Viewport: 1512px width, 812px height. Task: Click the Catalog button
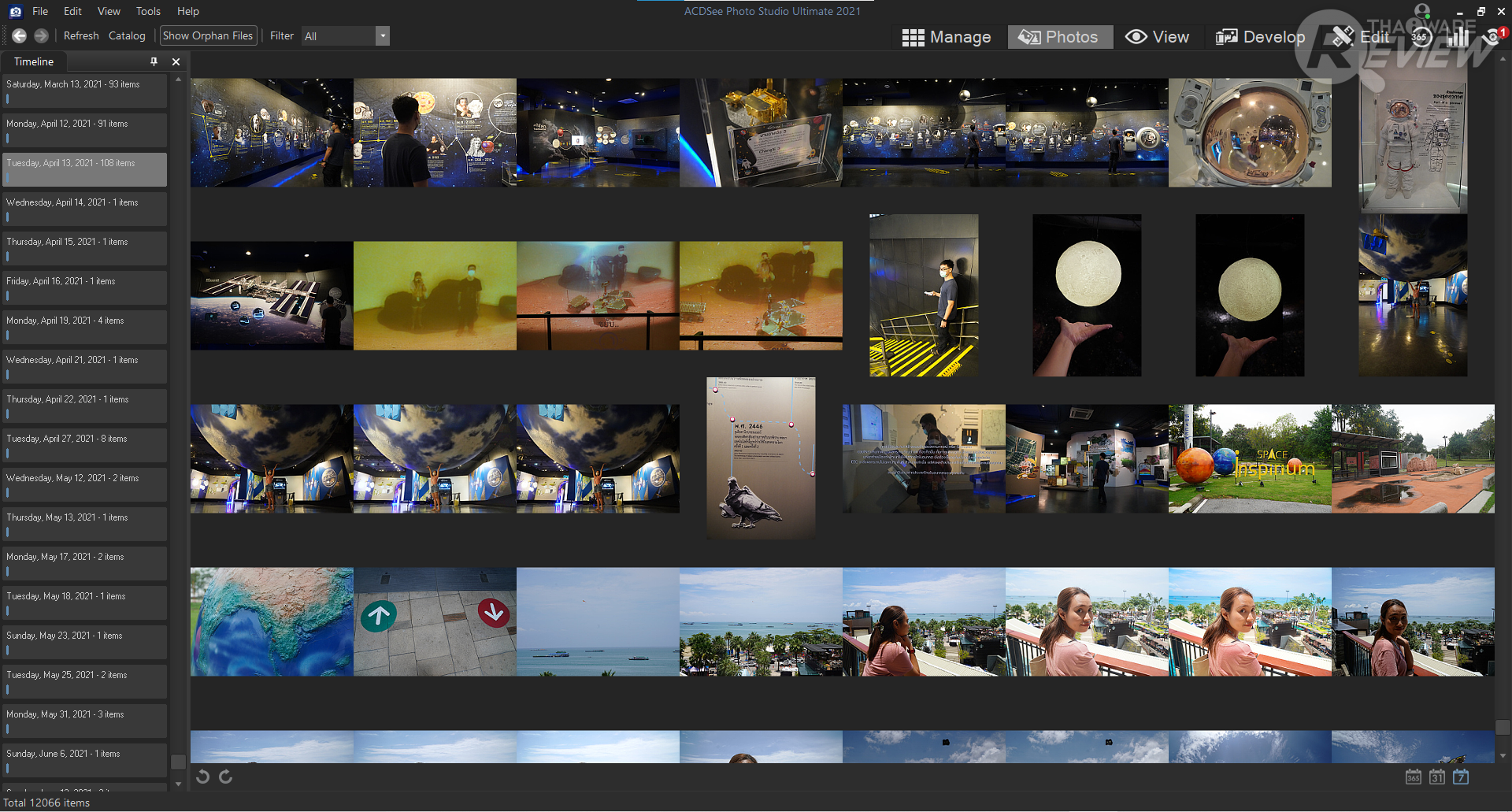click(x=127, y=35)
